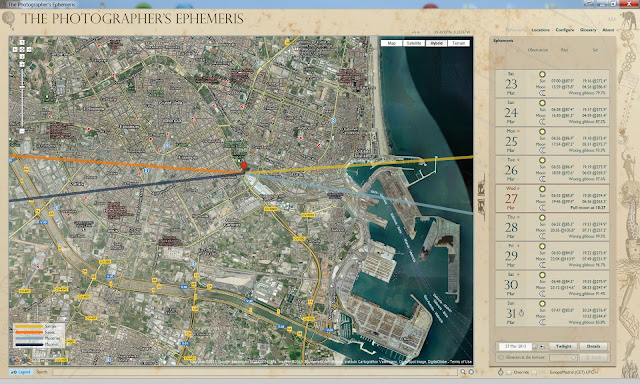Enable the Elevation at the horizon option
640x384 pixels.
tap(501, 357)
